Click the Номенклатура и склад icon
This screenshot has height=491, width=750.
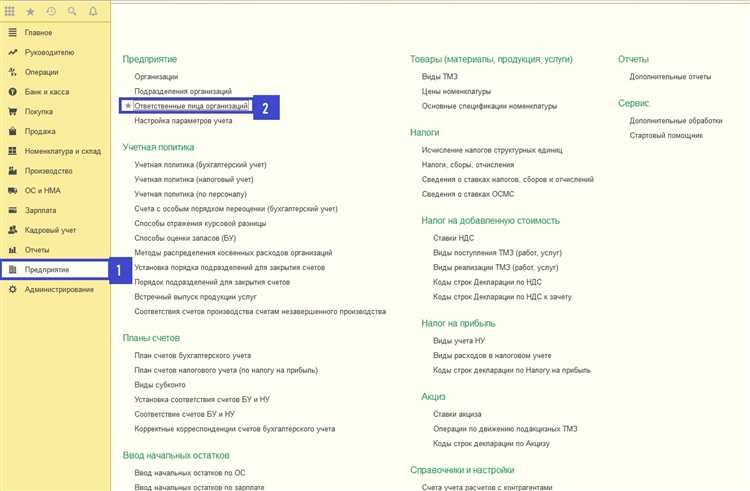(x=12, y=151)
